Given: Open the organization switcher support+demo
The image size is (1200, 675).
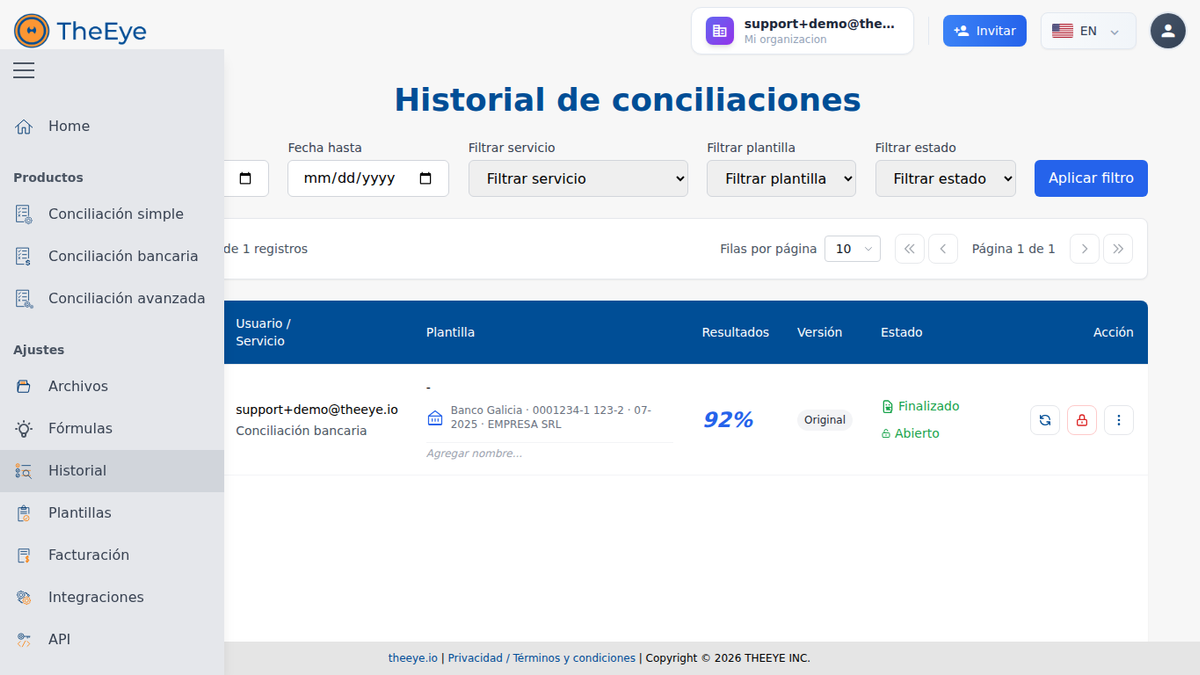Looking at the screenshot, I should point(803,31).
